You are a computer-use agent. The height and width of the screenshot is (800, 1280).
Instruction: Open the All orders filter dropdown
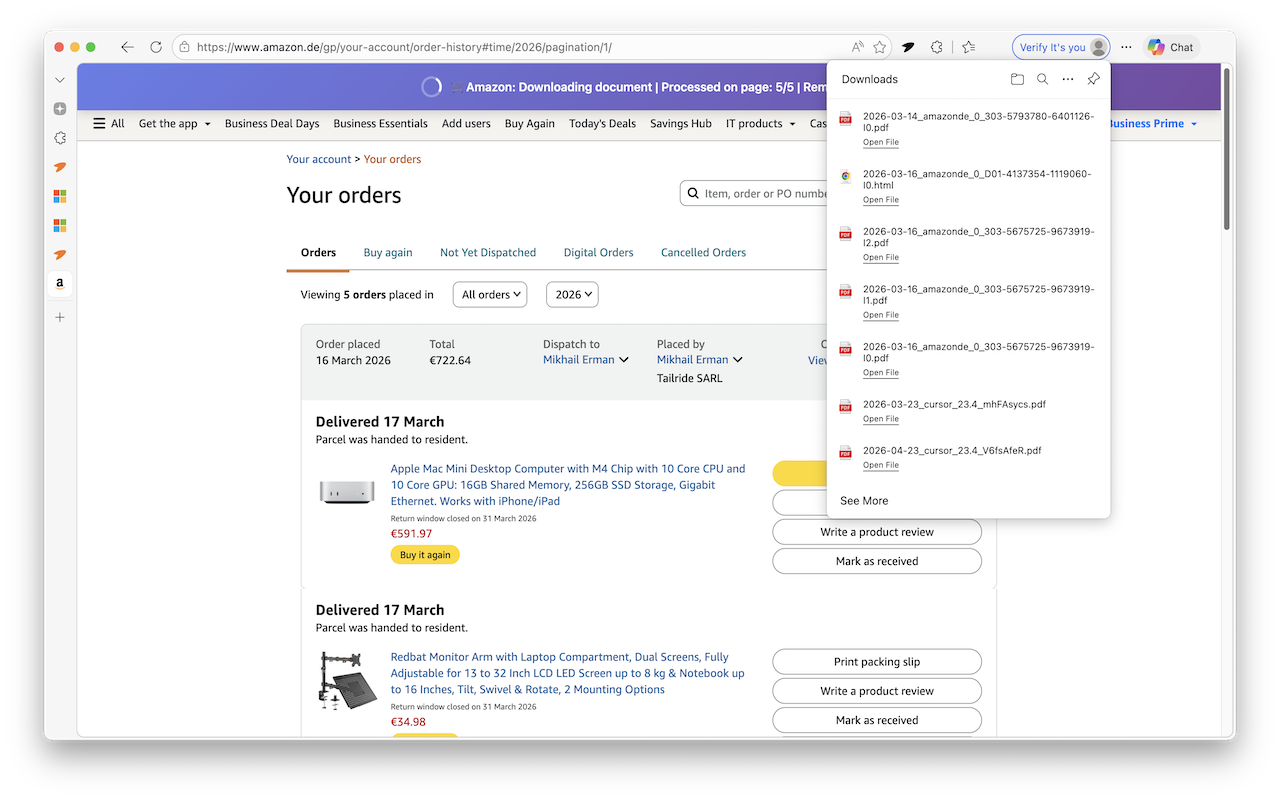click(490, 295)
